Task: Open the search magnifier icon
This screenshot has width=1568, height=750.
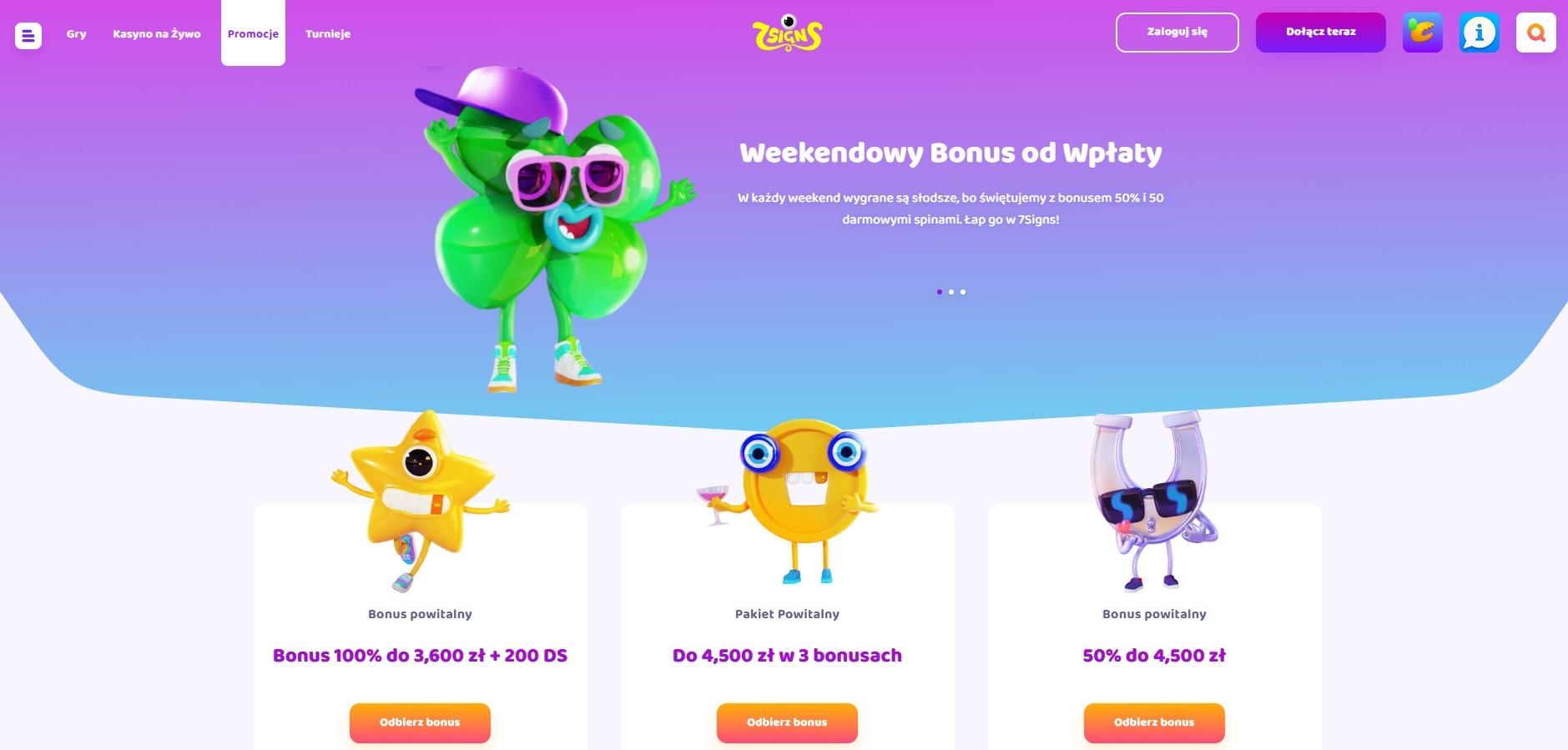Action: [1536, 33]
